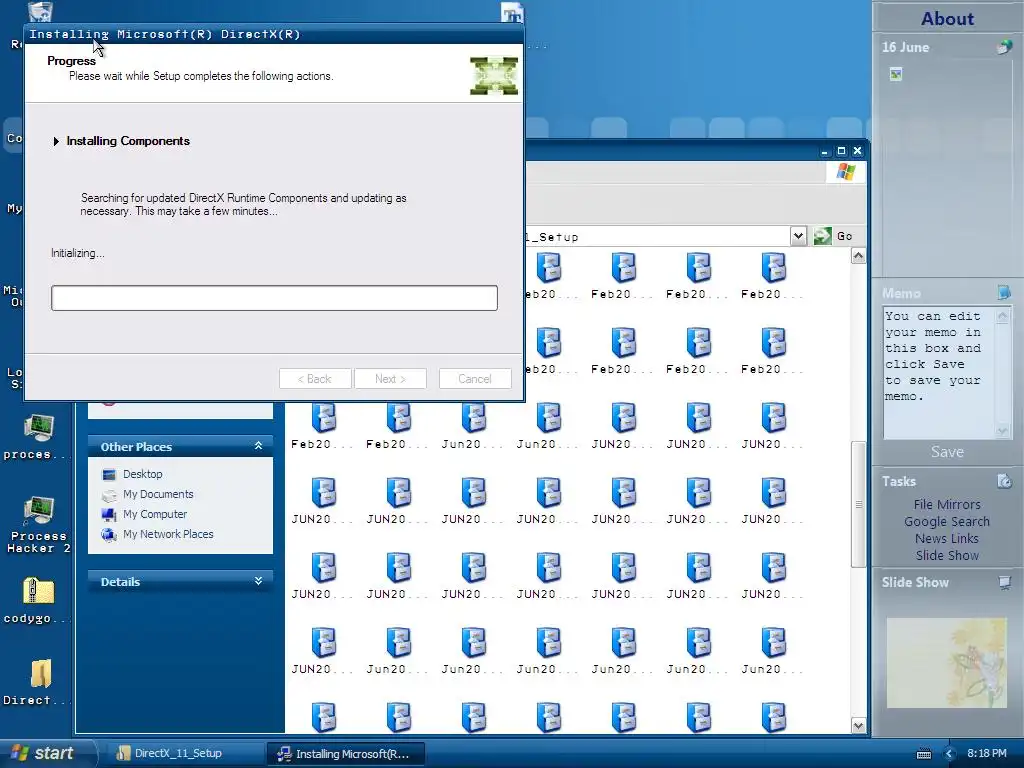Click the installation progress bar

pos(274,298)
